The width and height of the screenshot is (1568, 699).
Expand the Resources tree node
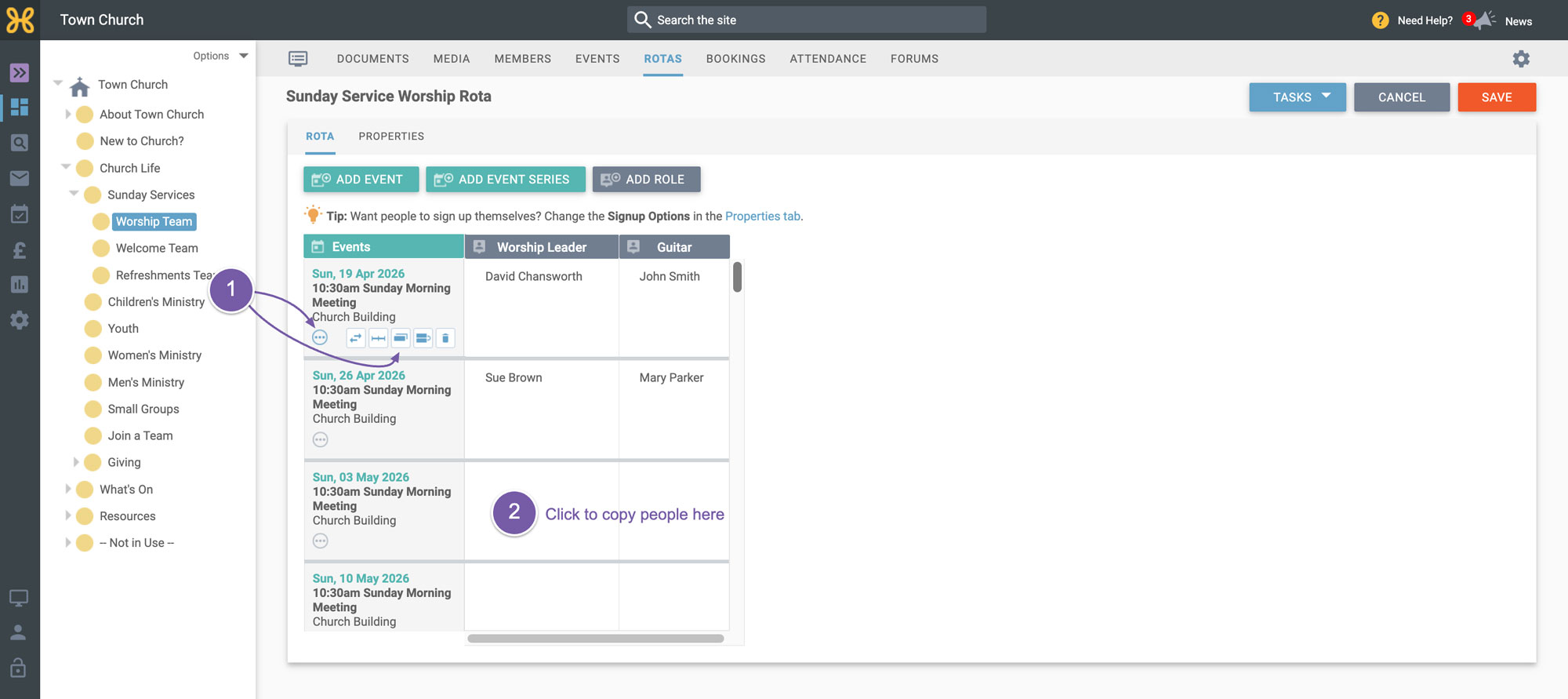click(x=68, y=515)
